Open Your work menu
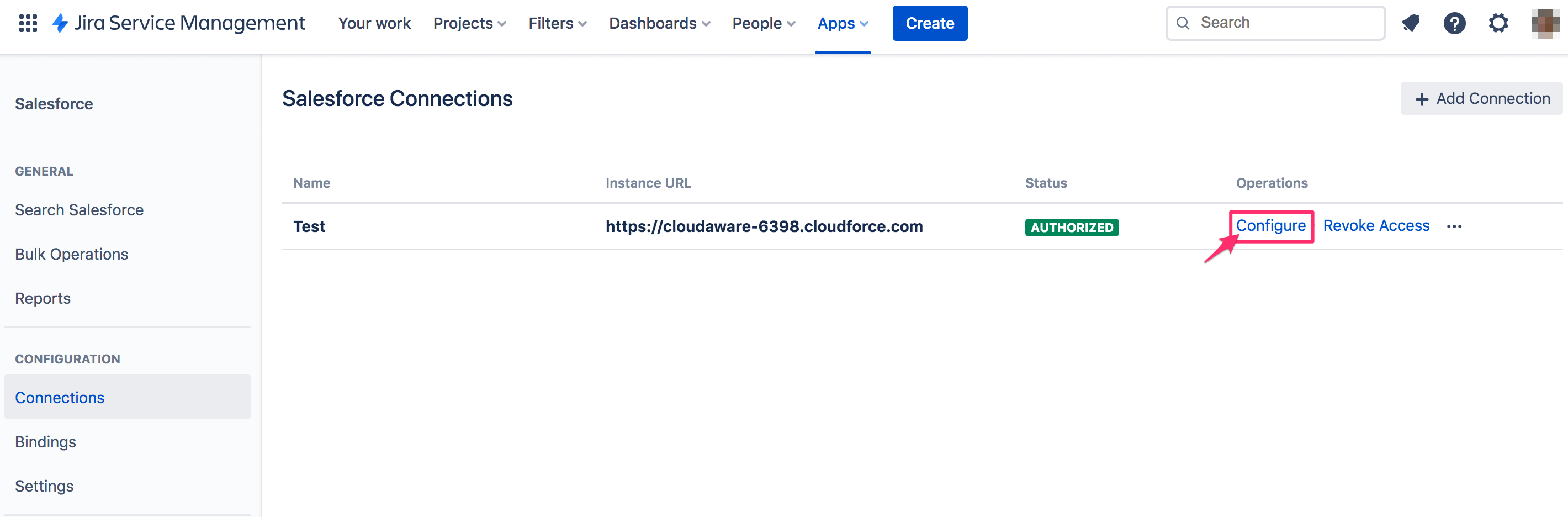This screenshot has width=1568, height=517. (374, 23)
